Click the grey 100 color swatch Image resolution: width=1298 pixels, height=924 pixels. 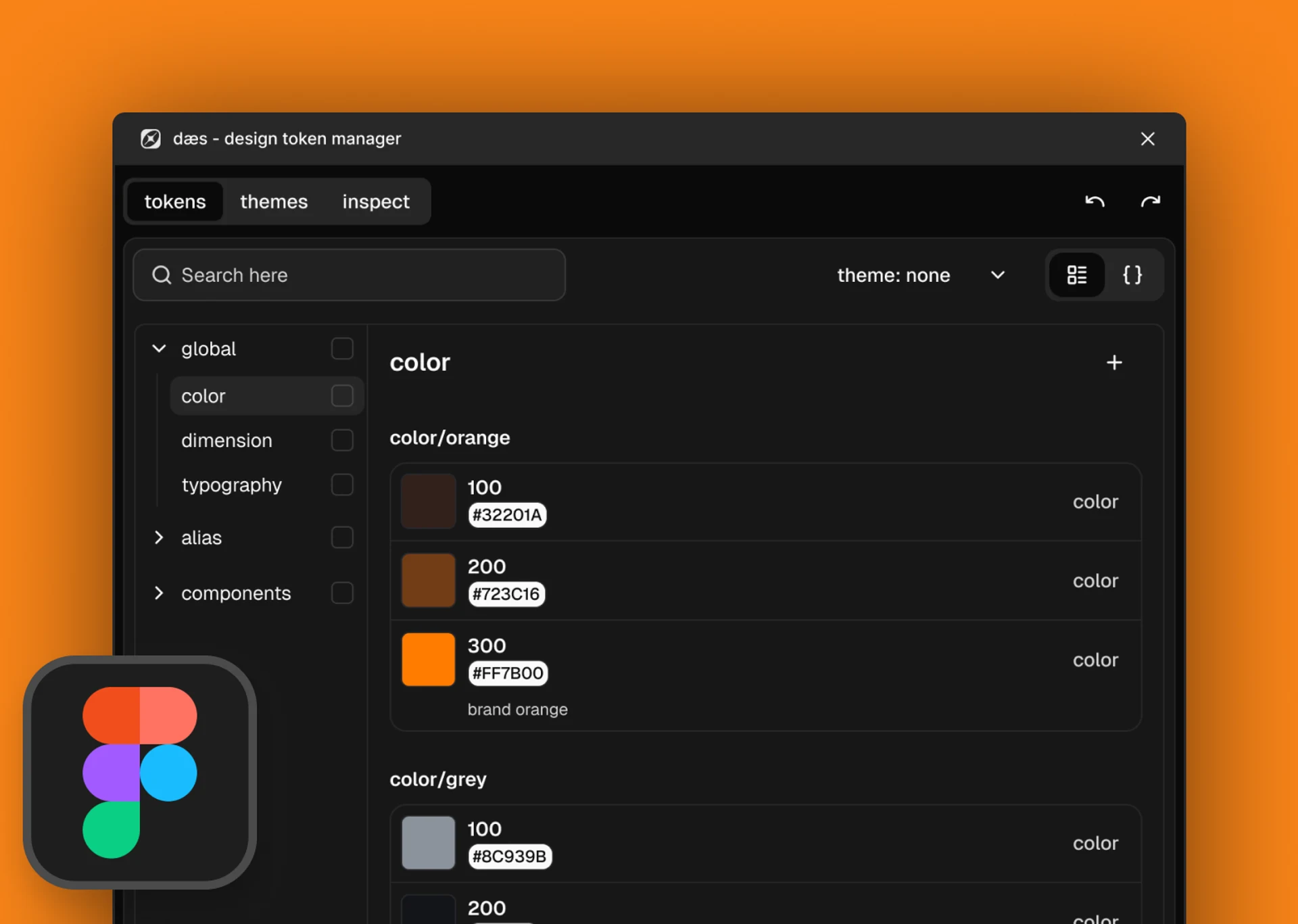[x=428, y=842]
